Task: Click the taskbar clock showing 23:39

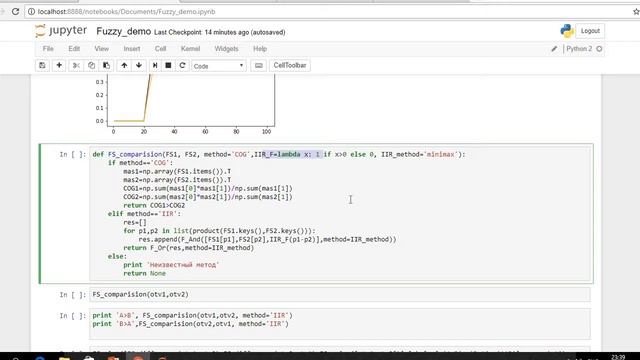Action: click(618, 357)
